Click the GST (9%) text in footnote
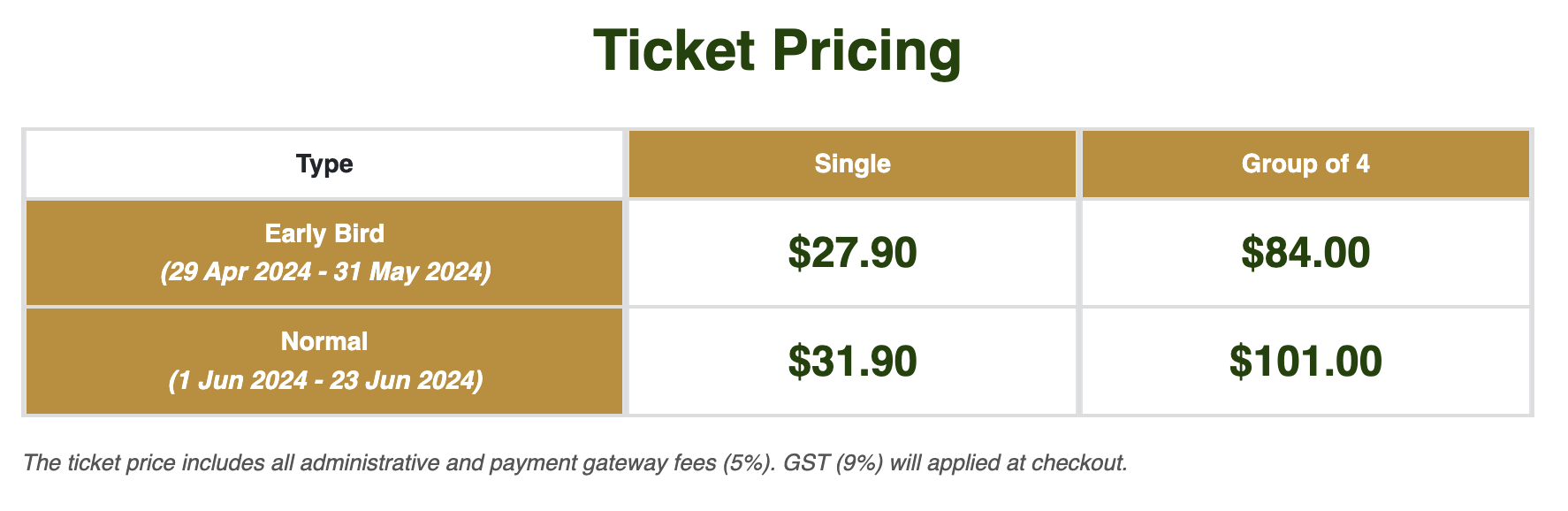The height and width of the screenshot is (511, 1568). 833,462
